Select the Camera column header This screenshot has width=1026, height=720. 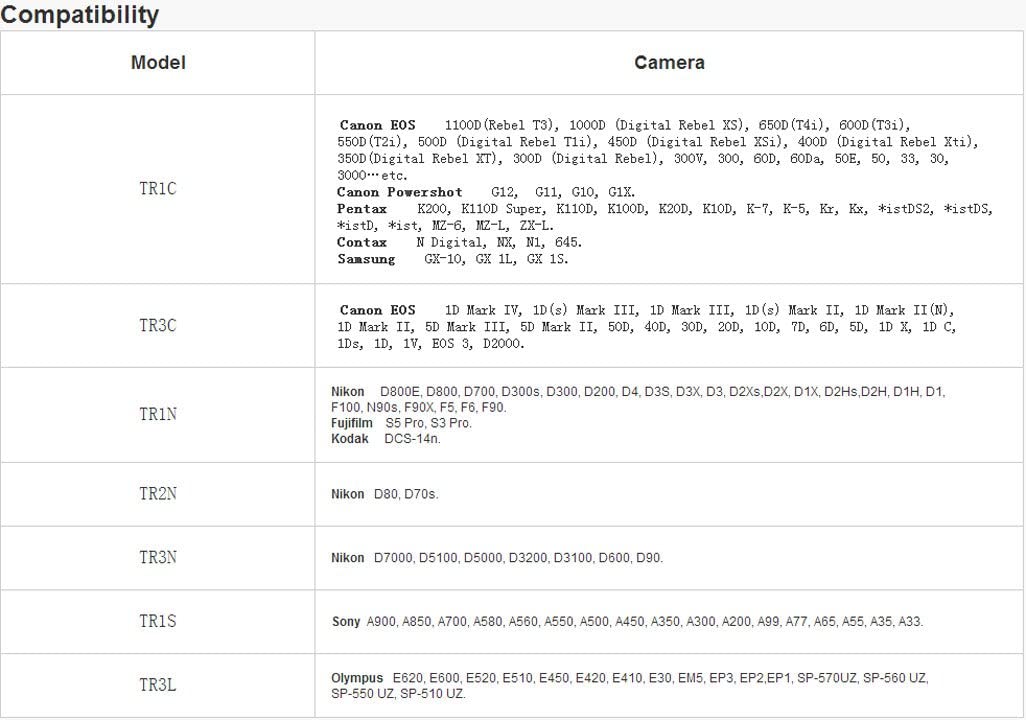(x=669, y=62)
